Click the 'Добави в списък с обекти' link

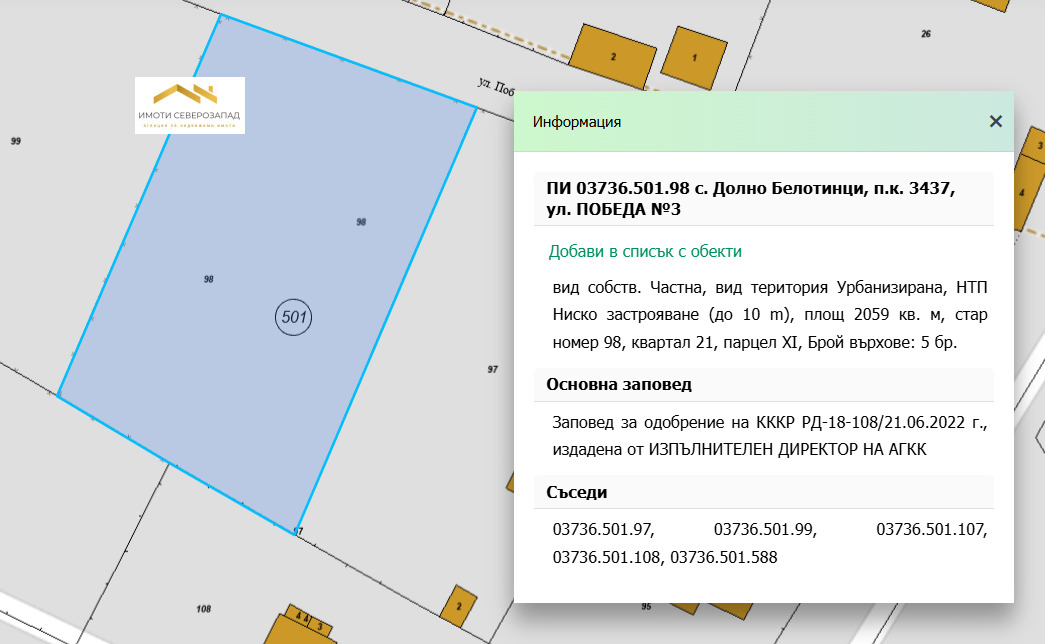click(645, 252)
